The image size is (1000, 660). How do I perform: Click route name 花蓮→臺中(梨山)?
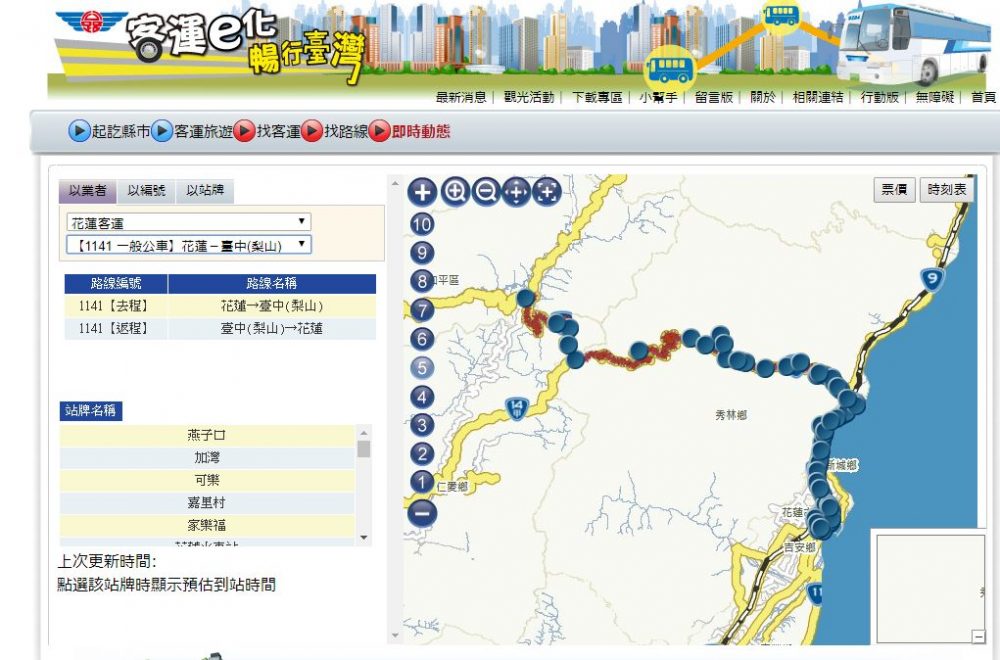pos(272,305)
